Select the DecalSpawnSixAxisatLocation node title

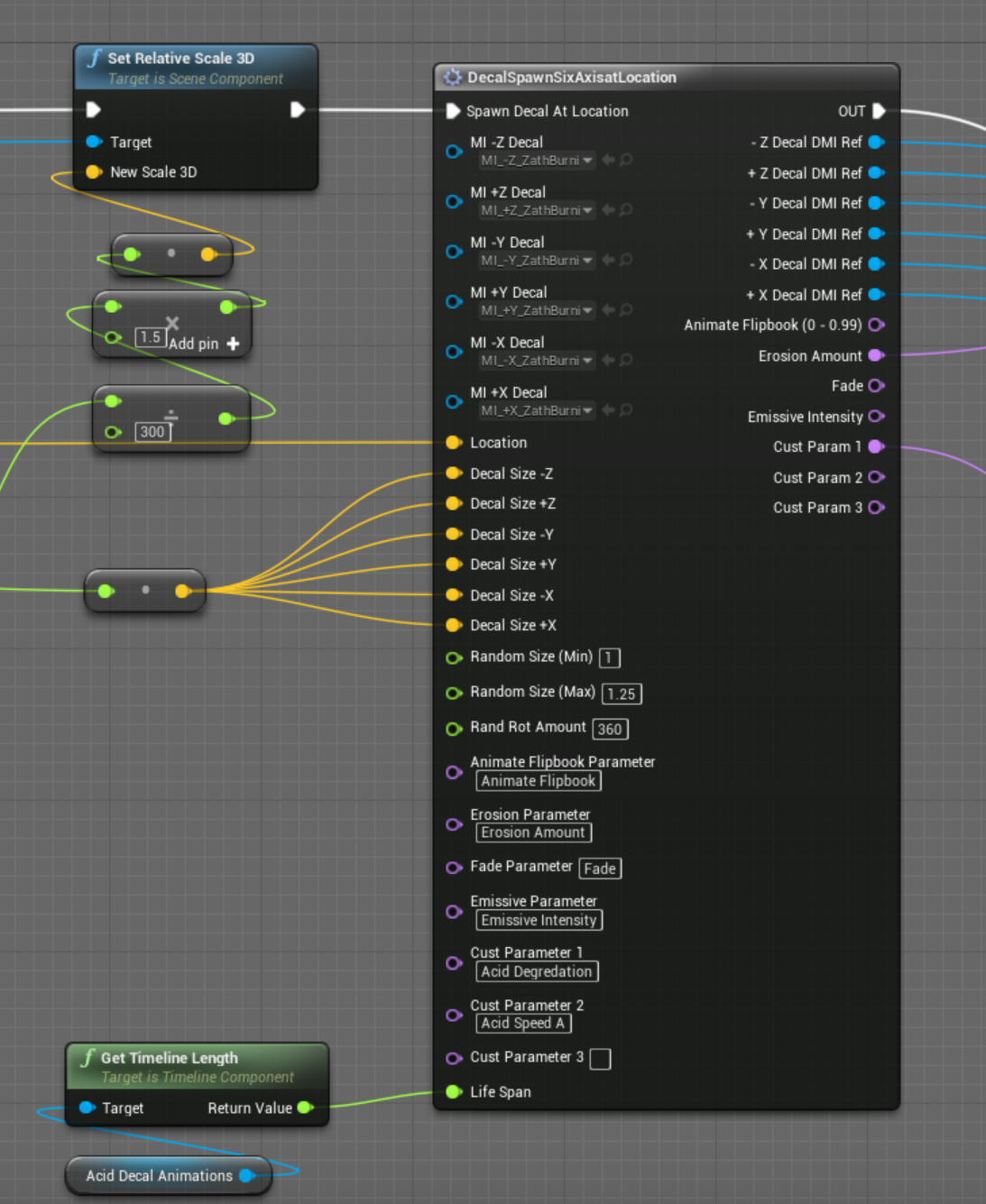571,78
